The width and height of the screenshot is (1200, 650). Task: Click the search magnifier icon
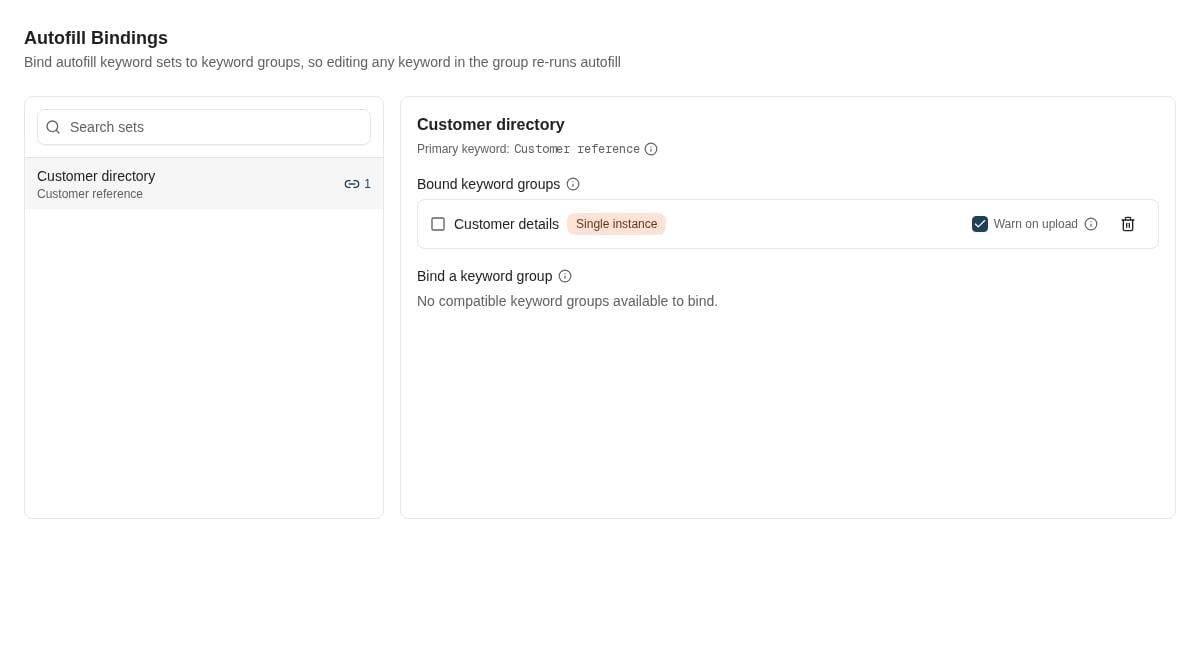coord(53,127)
